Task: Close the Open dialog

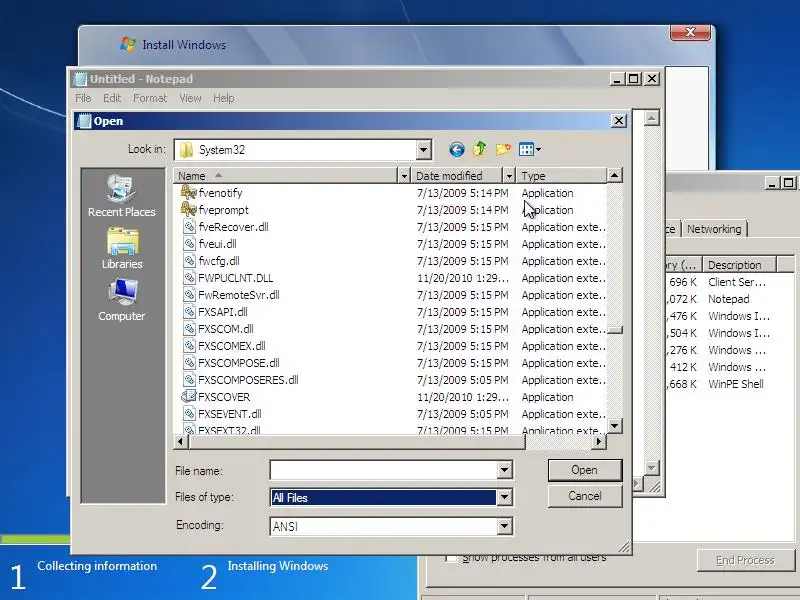Action: pos(618,121)
